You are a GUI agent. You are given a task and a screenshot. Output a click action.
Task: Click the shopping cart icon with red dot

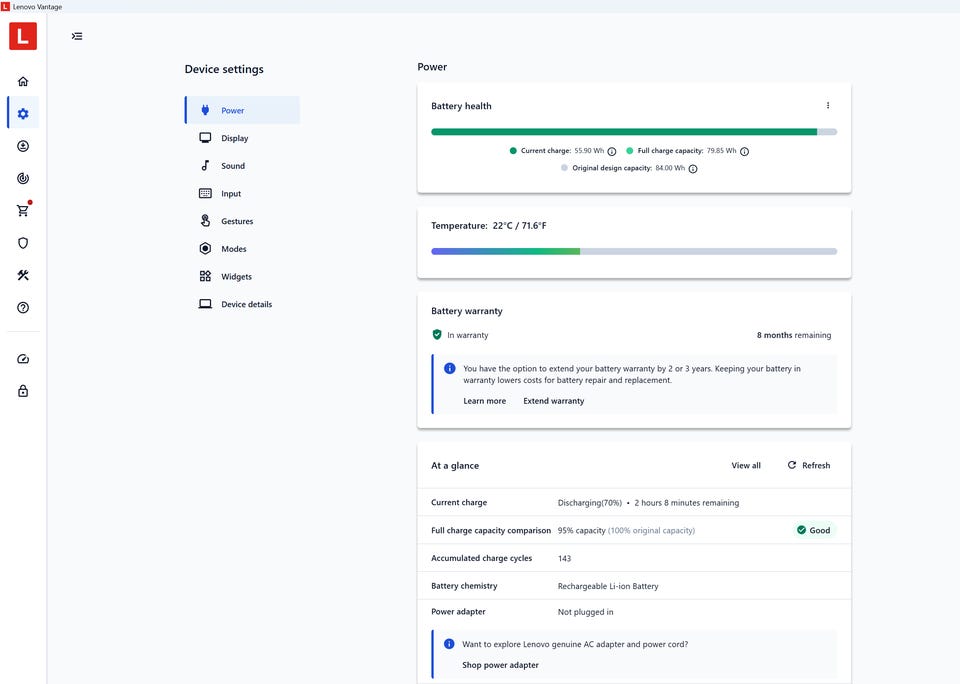point(23,210)
